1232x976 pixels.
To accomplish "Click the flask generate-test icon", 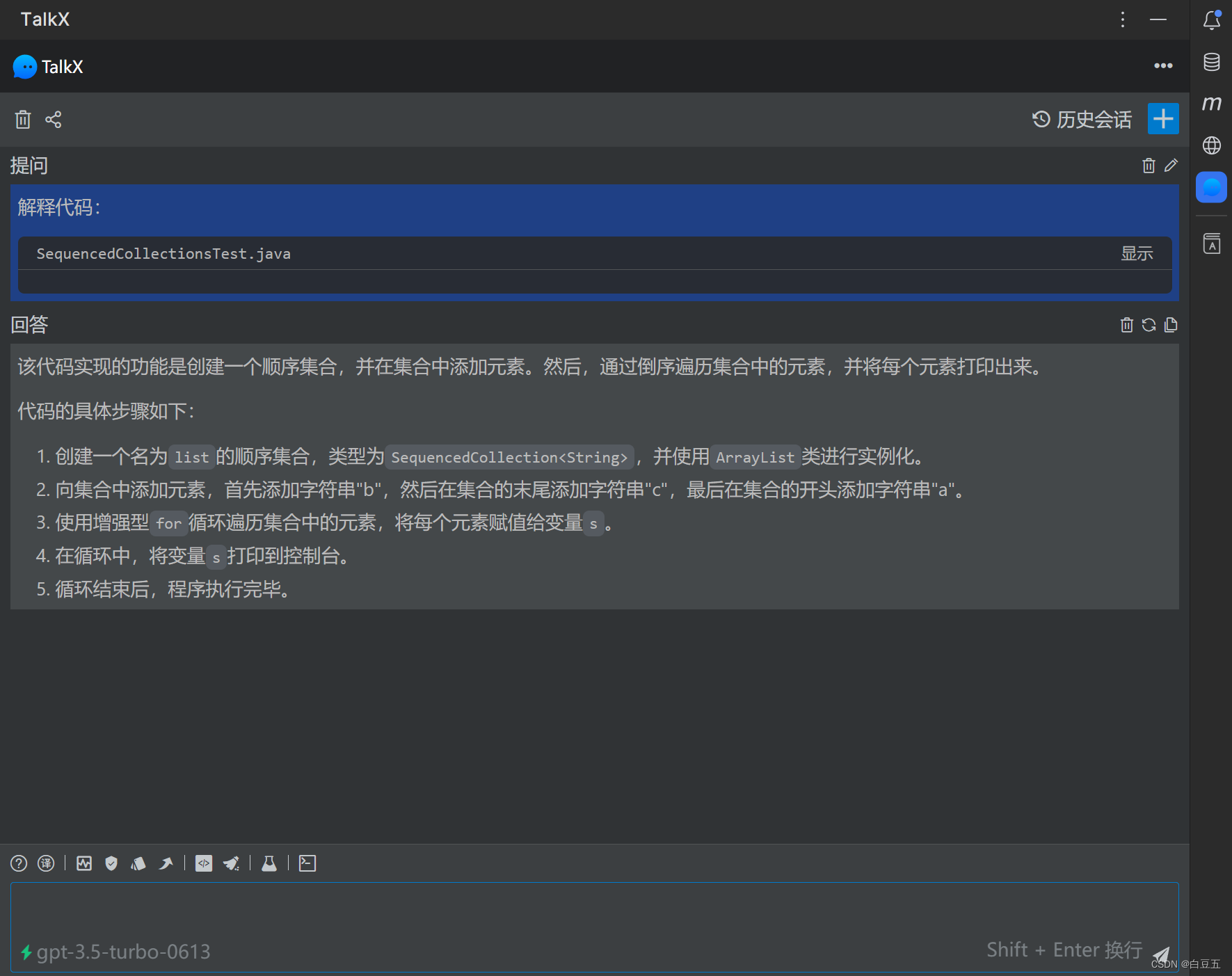I will click(x=269, y=863).
